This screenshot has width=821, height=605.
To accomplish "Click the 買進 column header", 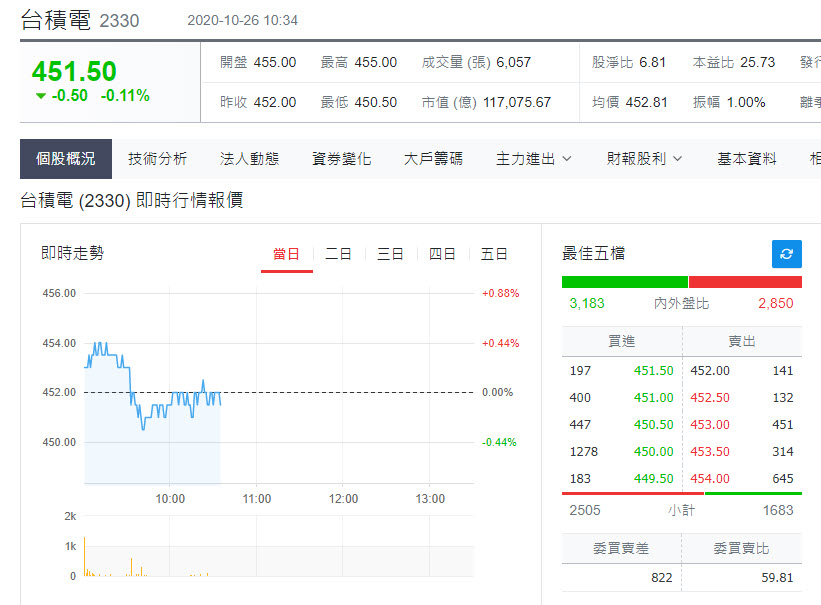I will [622, 342].
